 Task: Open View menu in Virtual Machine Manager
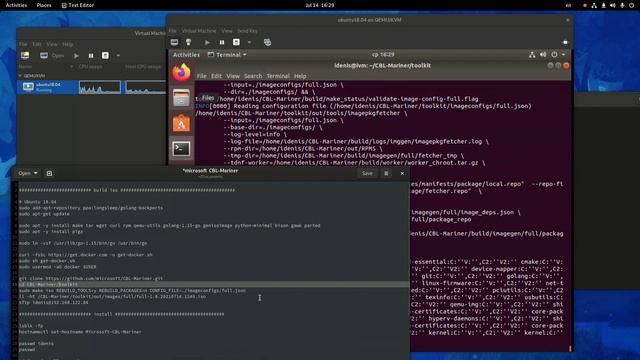tap(52, 44)
